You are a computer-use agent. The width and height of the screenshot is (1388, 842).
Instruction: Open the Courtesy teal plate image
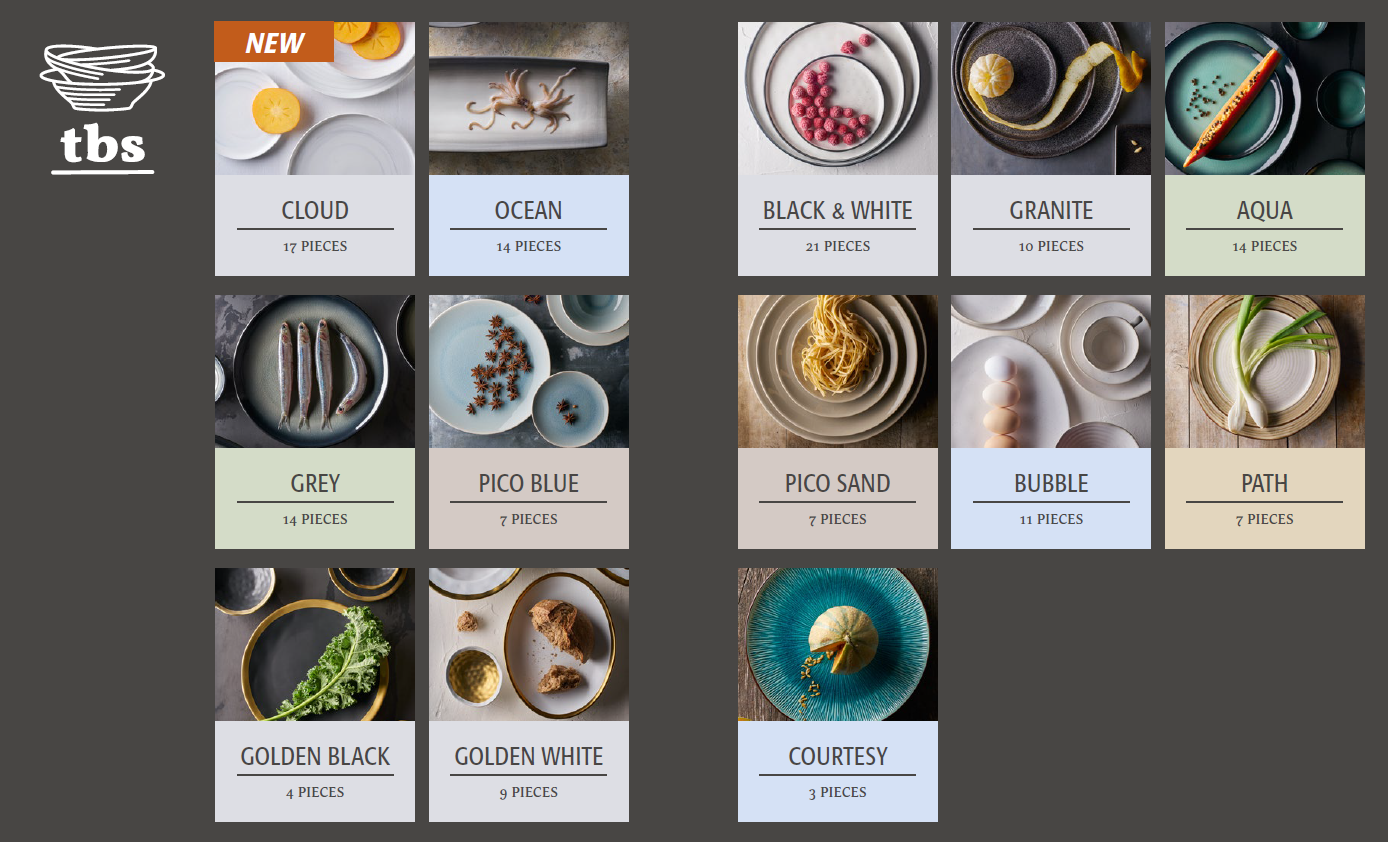838,645
